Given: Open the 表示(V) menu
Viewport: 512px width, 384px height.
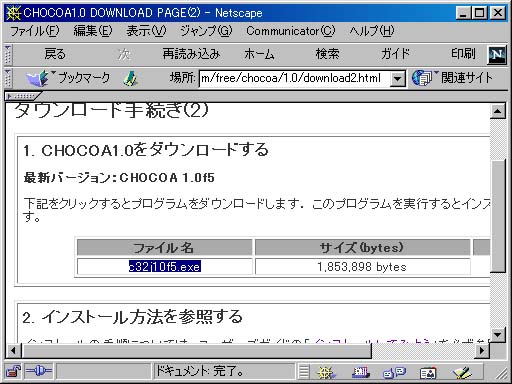Looking at the screenshot, I should [x=146, y=31].
